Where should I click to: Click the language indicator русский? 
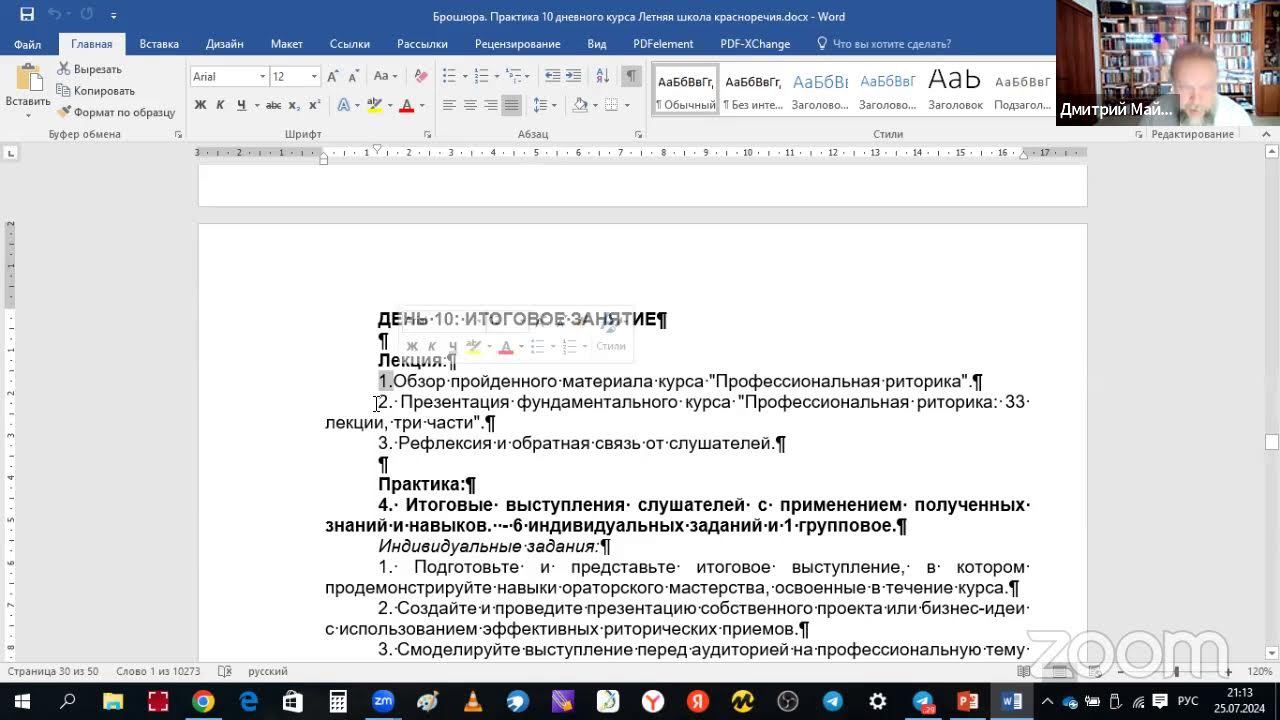[x=268, y=671]
